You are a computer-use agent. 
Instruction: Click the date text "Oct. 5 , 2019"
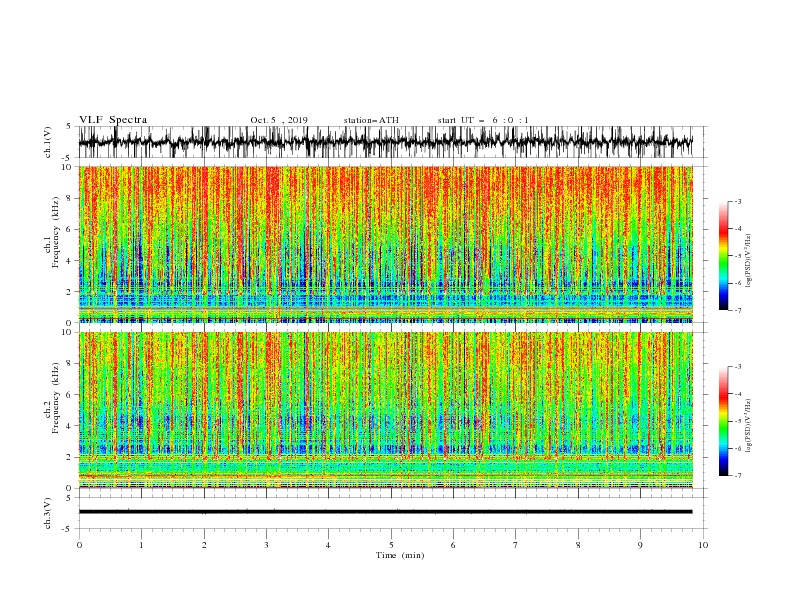pos(279,120)
